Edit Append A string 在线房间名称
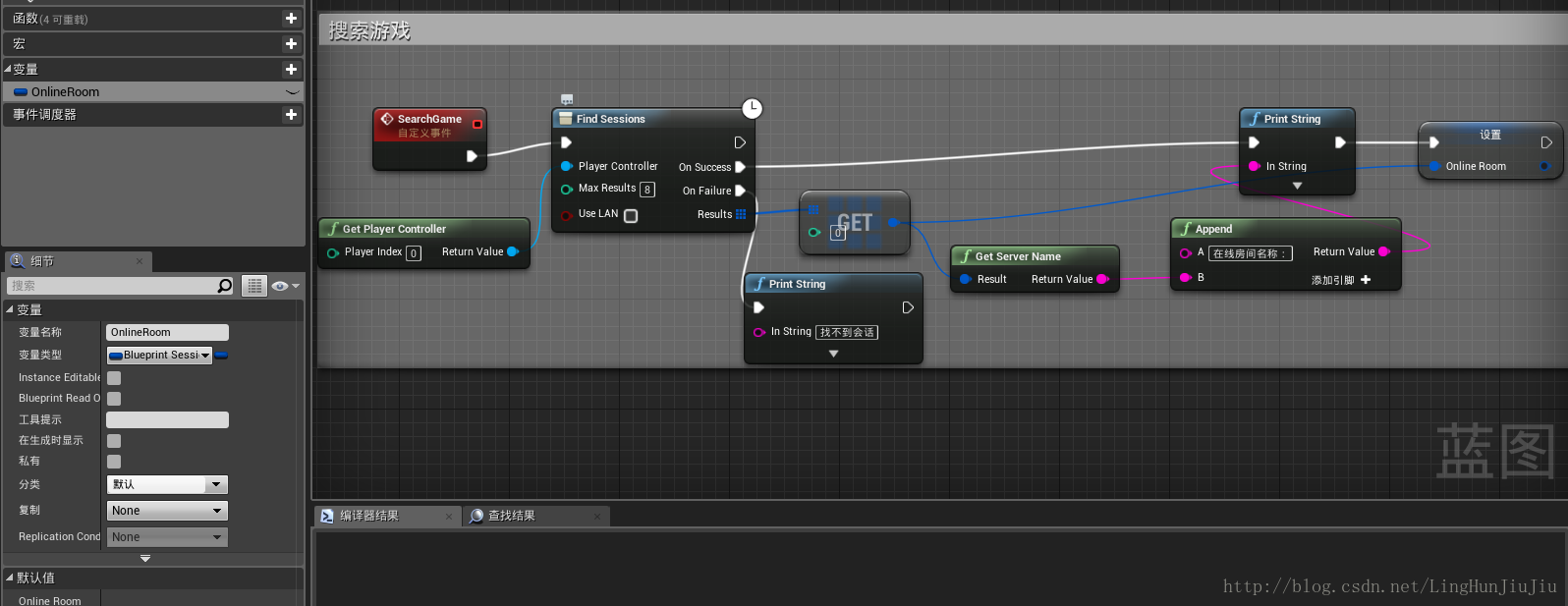This screenshot has height=606, width=1568. pos(1250,253)
